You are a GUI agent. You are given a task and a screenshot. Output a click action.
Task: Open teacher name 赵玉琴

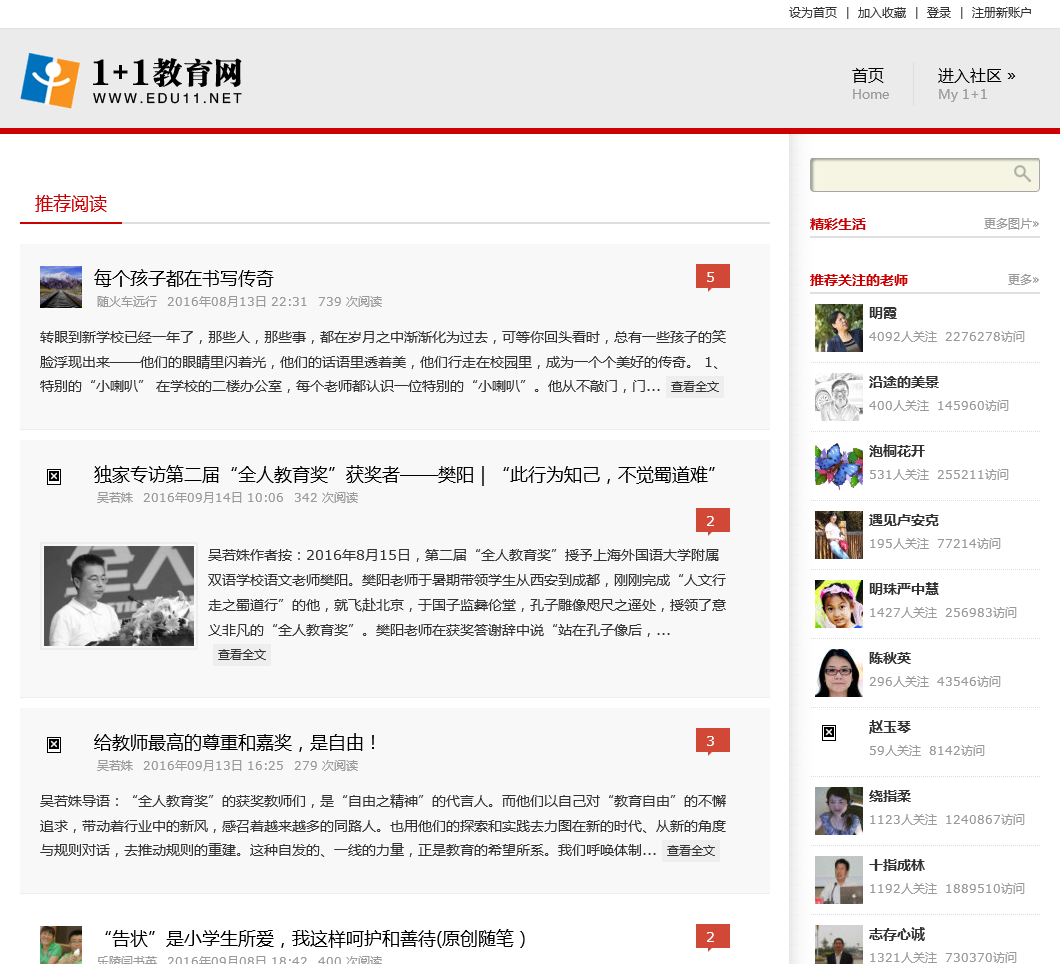coord(890,727)
